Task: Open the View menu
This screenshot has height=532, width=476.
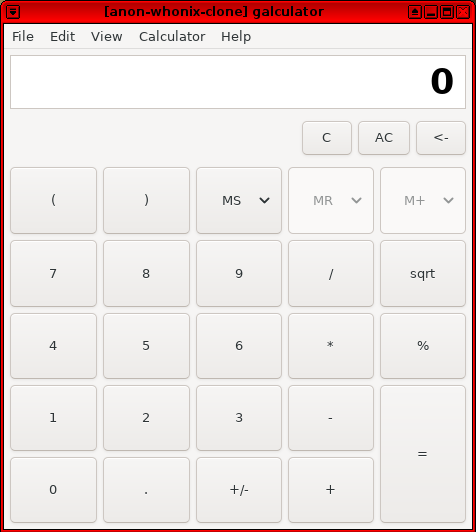Action: click(107, 36)
